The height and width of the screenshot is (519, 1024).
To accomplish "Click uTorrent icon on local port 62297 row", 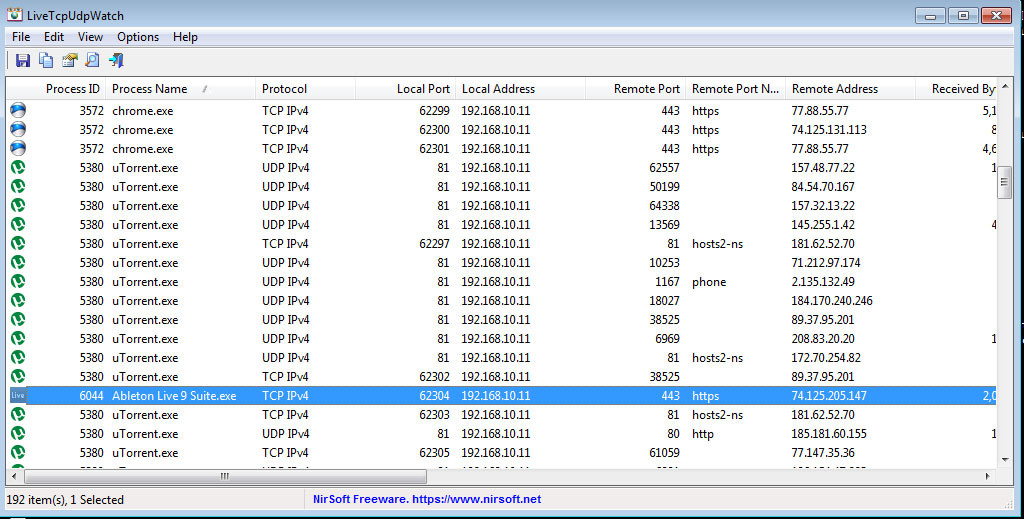I will point(18,244).
